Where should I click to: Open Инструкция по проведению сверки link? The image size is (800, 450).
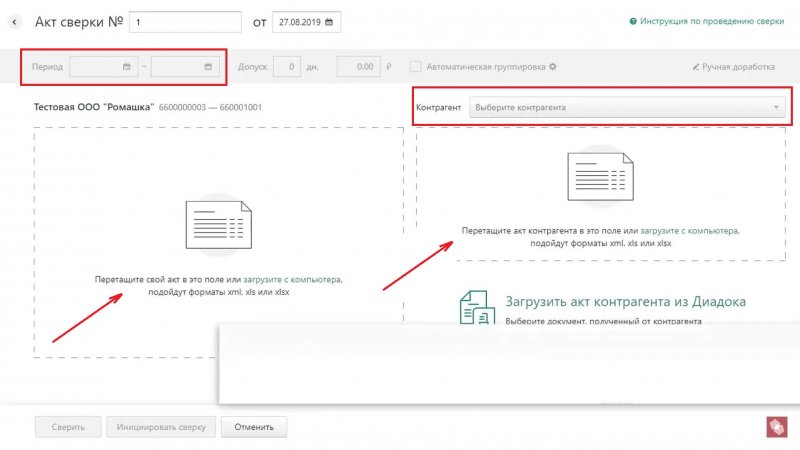tap(714, 21)
